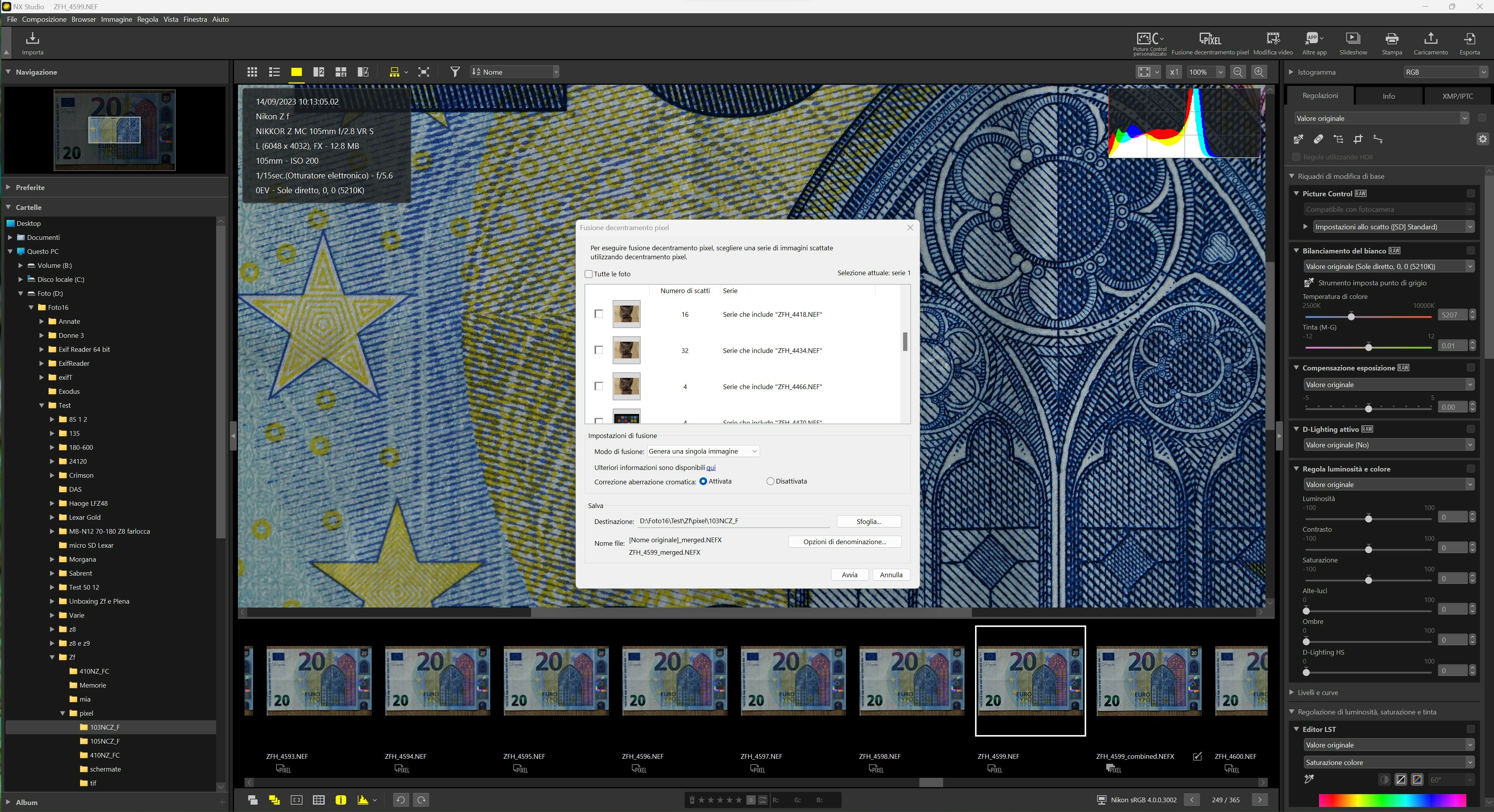
Task: Rotate image counterclockwise
Action: [400, 800]
